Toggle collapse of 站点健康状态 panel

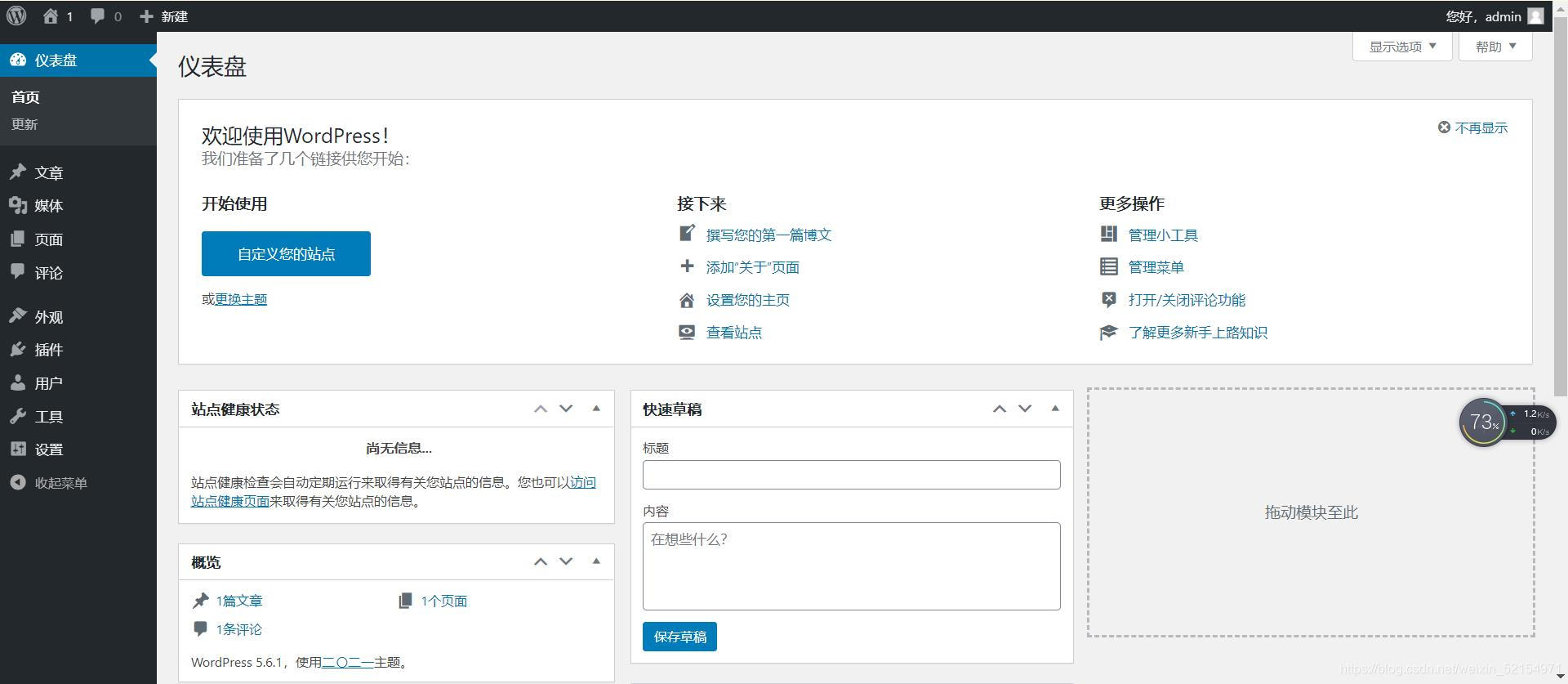[x=596, y=409]
